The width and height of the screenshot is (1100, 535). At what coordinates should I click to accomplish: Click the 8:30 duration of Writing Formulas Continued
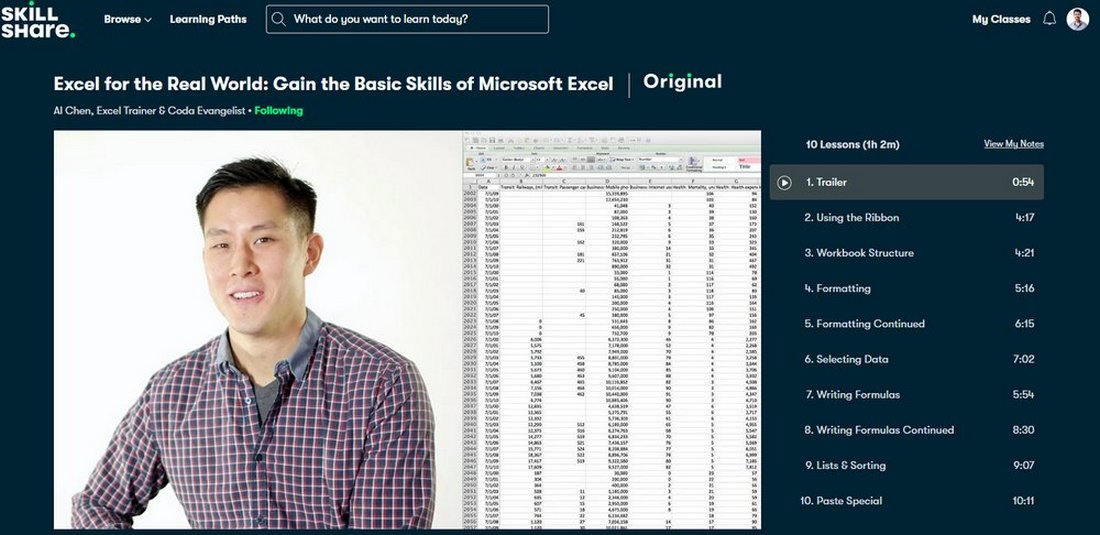(x=1023, y=430)
